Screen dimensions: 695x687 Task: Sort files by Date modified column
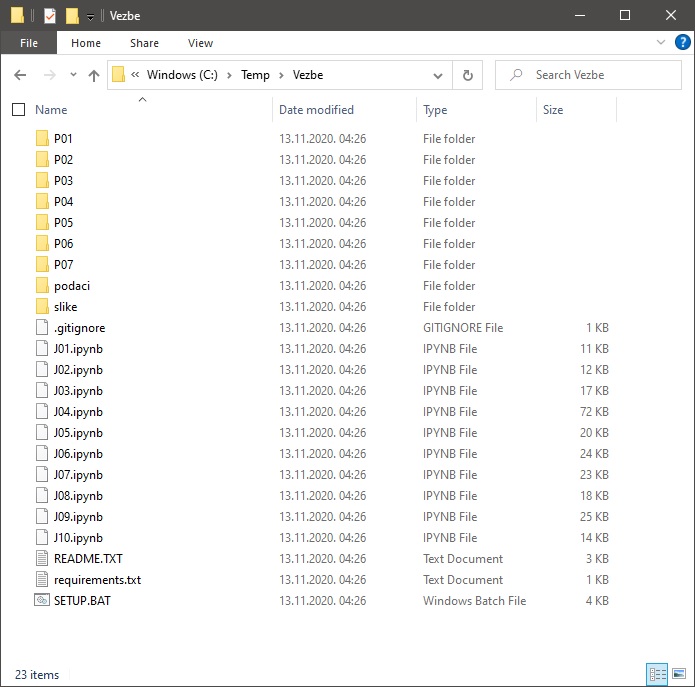pos(316,110)
